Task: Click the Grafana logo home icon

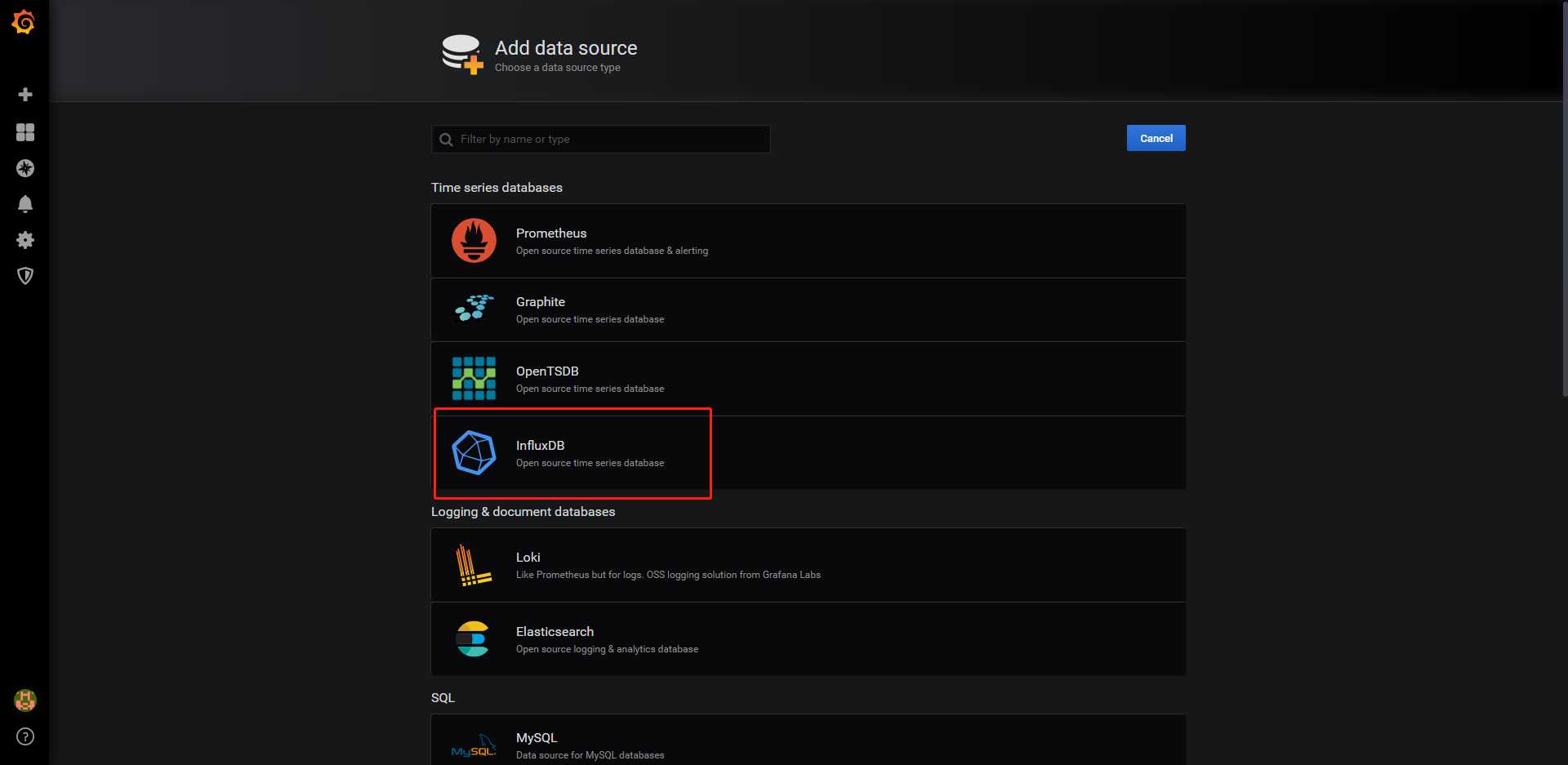Action: 24,22
